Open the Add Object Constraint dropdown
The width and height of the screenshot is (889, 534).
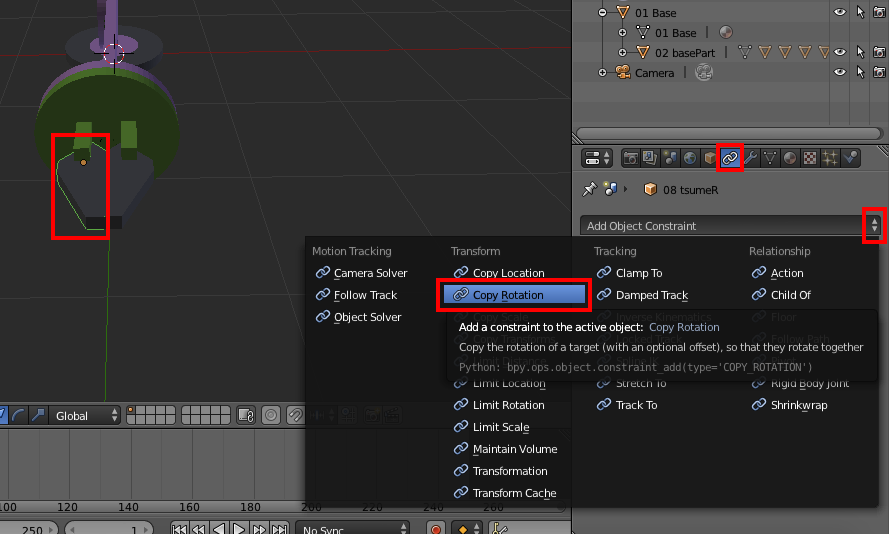[x=731, y=226]
